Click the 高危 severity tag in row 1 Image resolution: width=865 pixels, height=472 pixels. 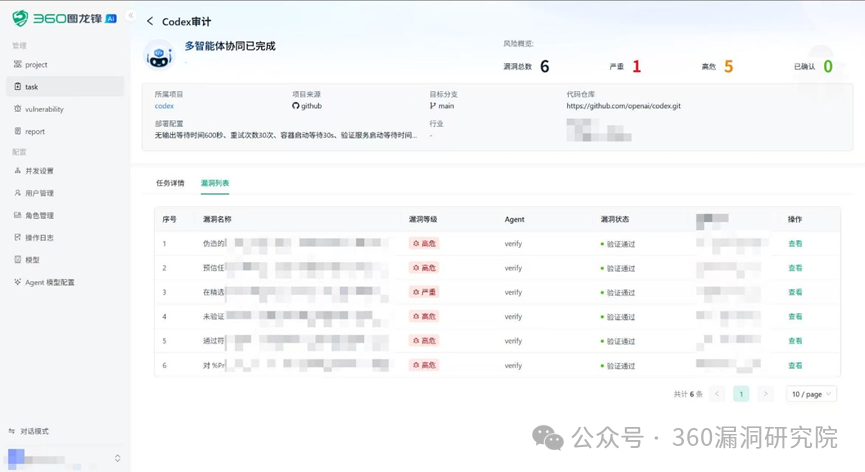click(424, 243)
